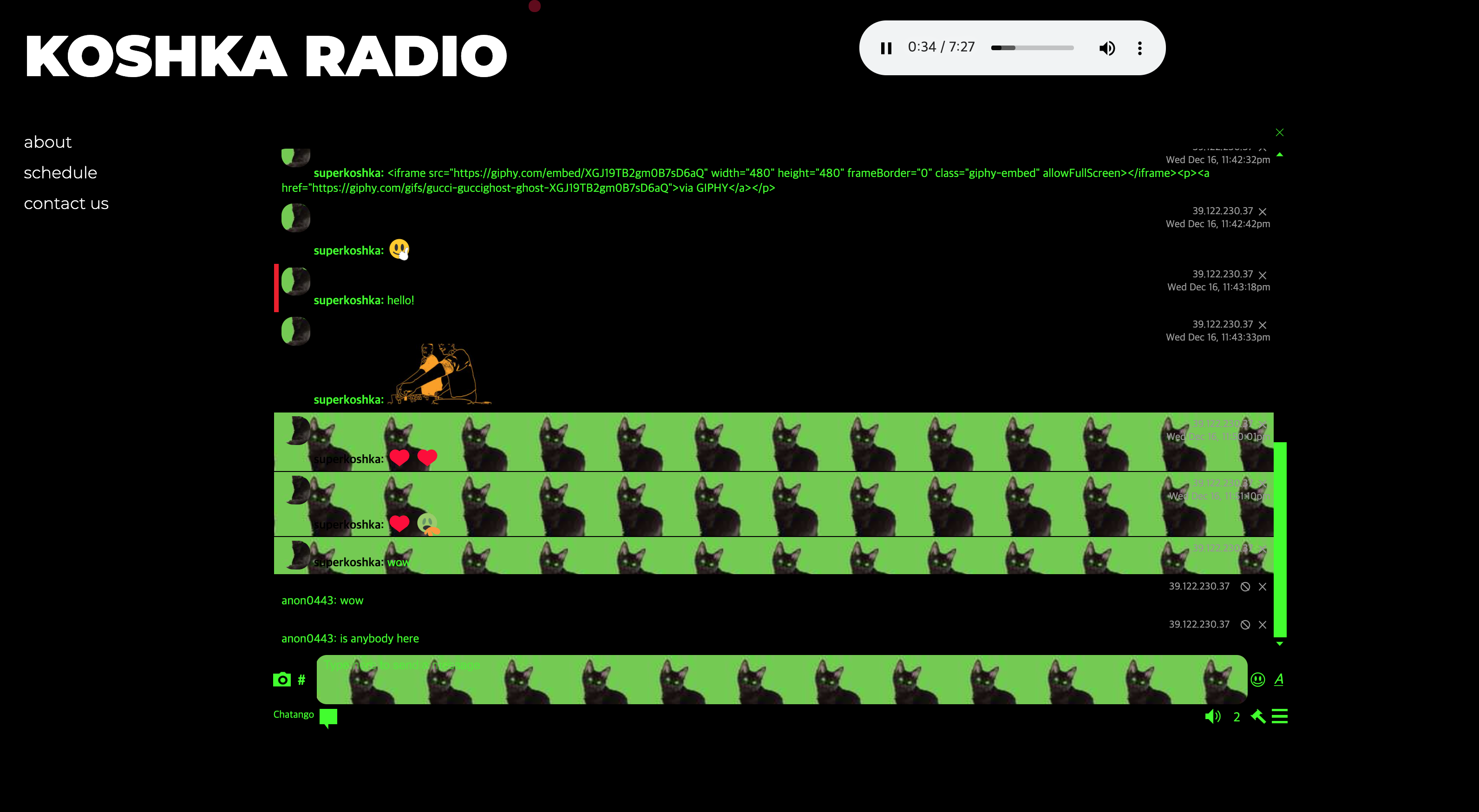Go to the schedule page
The image size is (1479, 812).
click(x=60, y=173)
